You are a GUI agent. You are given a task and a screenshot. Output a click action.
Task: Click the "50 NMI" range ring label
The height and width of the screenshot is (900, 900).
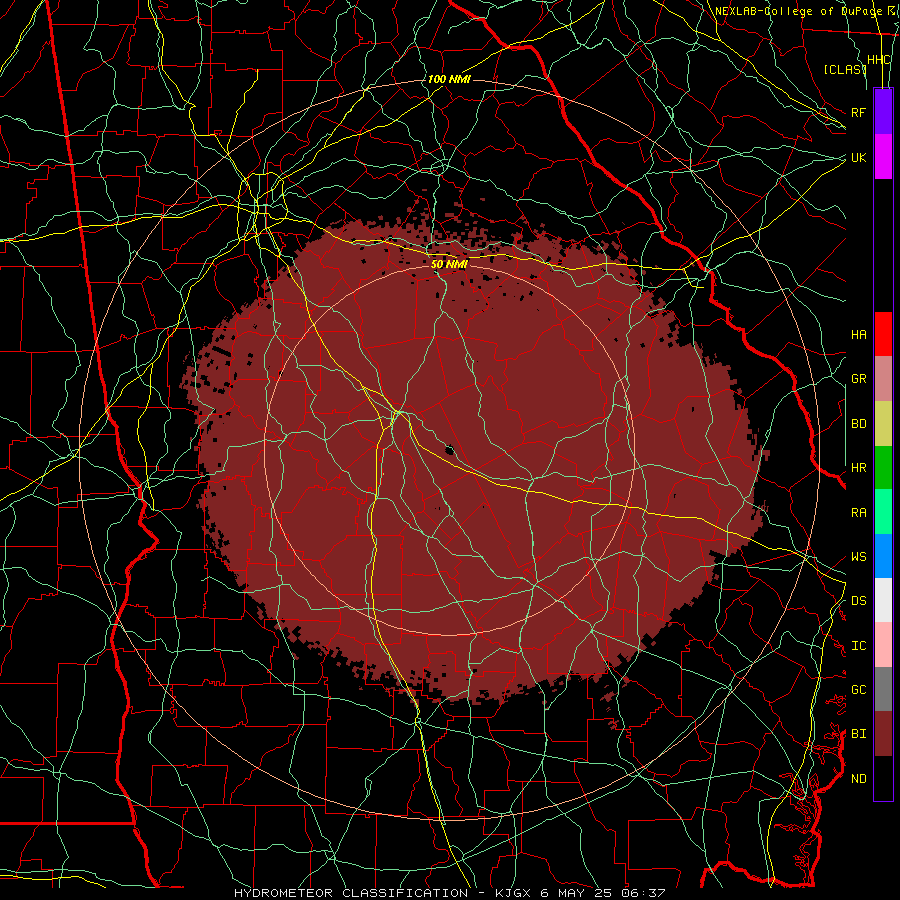coord(449,264)
